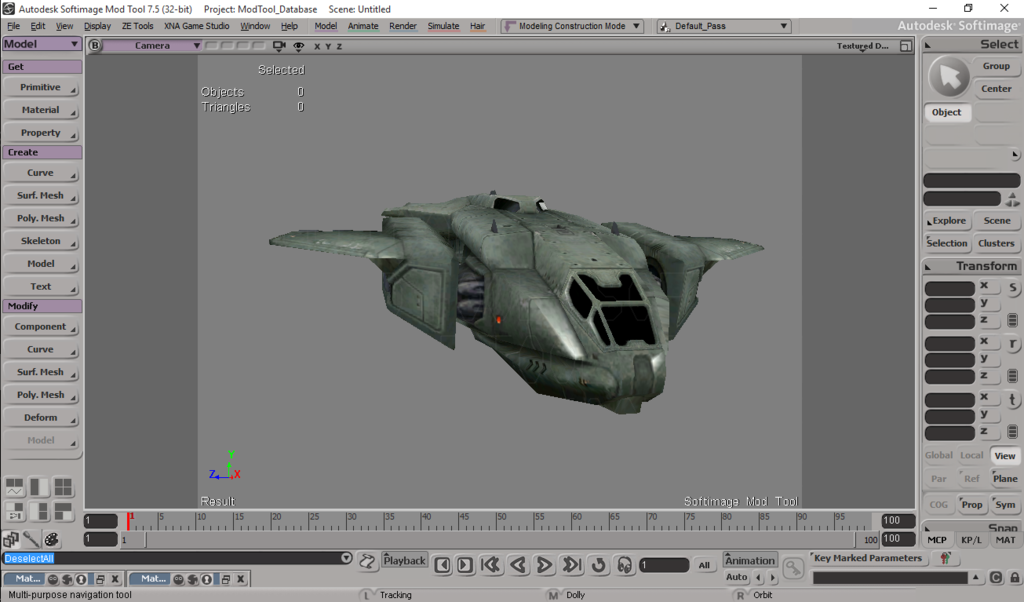
Task: Open the Textured display mode dropdown
Action: 863,46
